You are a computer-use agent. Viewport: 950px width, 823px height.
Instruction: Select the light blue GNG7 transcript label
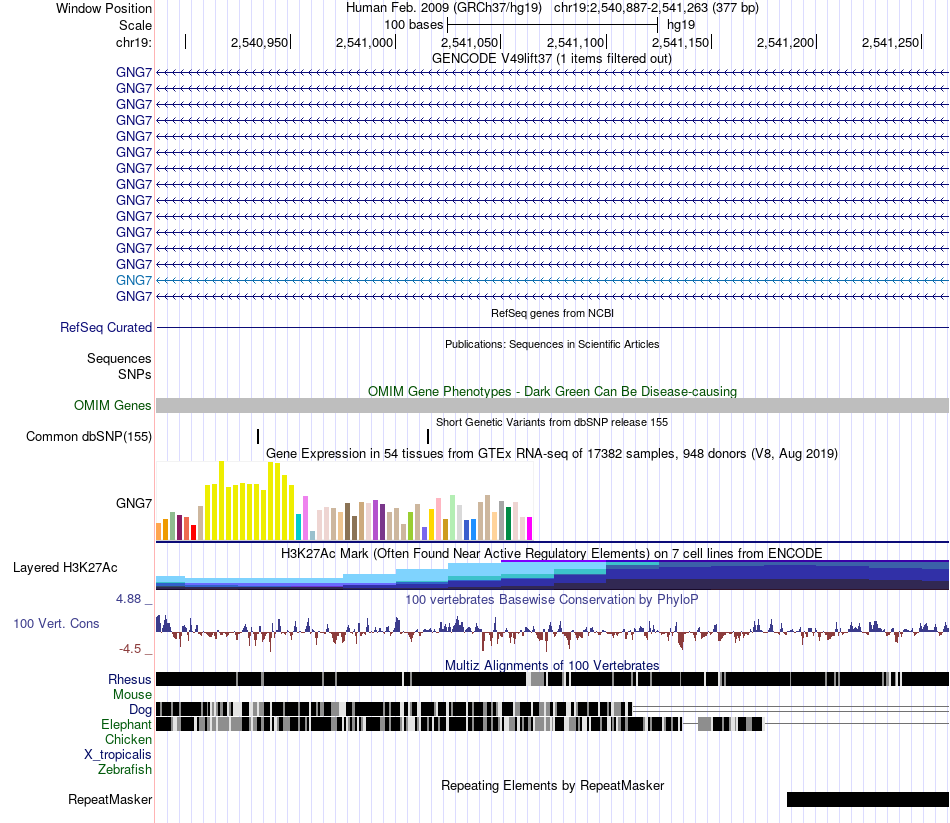pyautogui.click(x=134, y=281)
